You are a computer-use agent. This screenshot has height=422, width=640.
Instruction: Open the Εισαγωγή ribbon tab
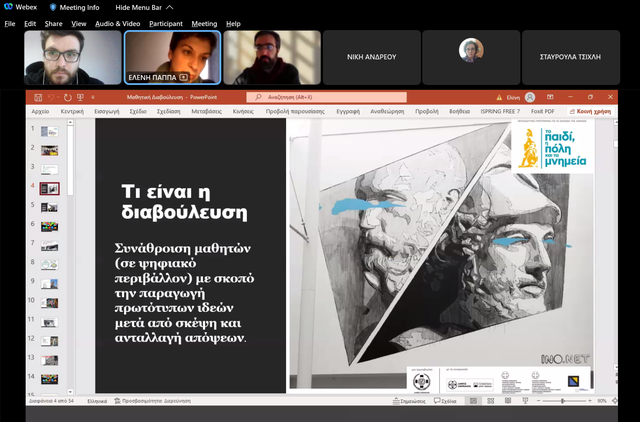pyautogui.click(x=107, y=111)
